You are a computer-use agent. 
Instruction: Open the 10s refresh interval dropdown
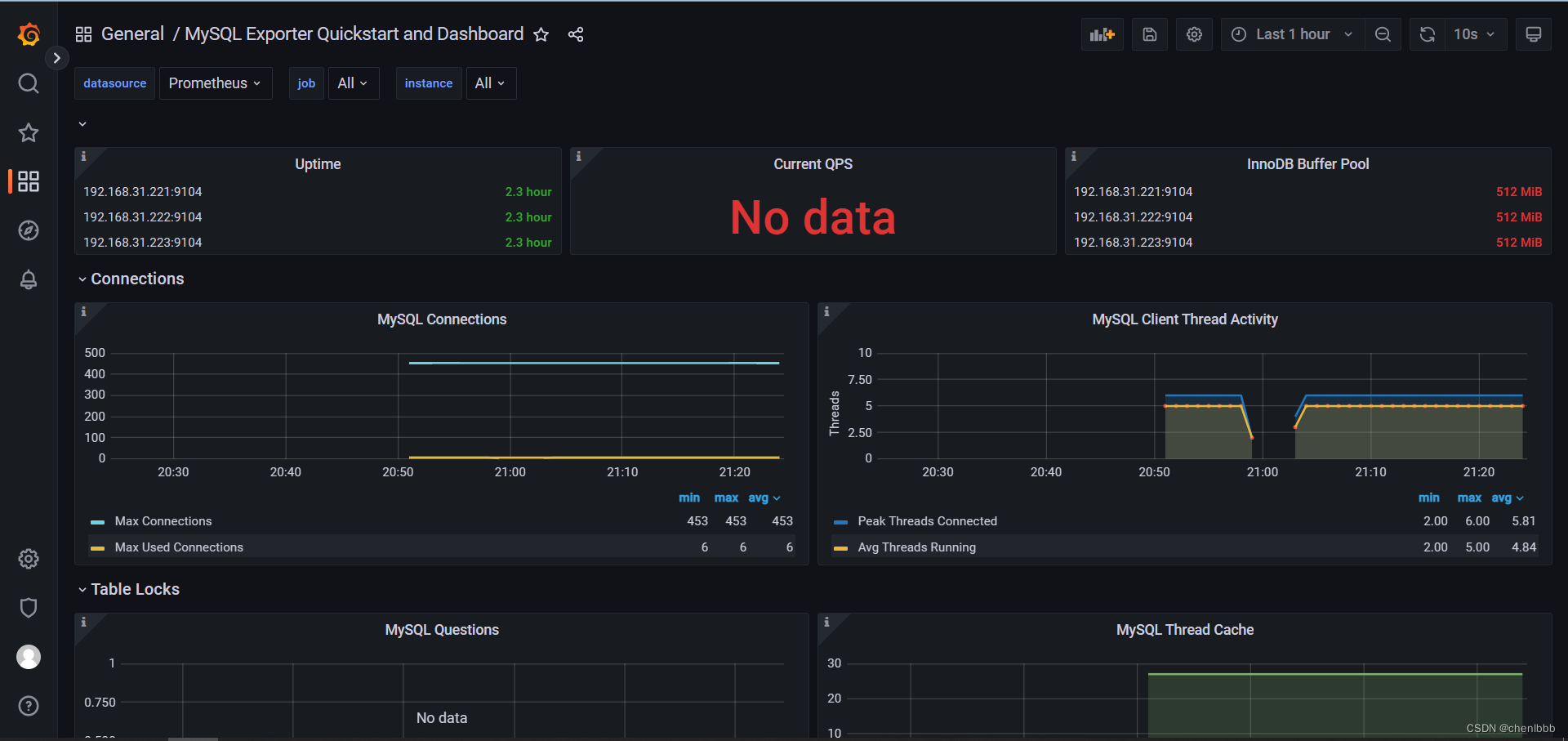tap(1475, 34)
